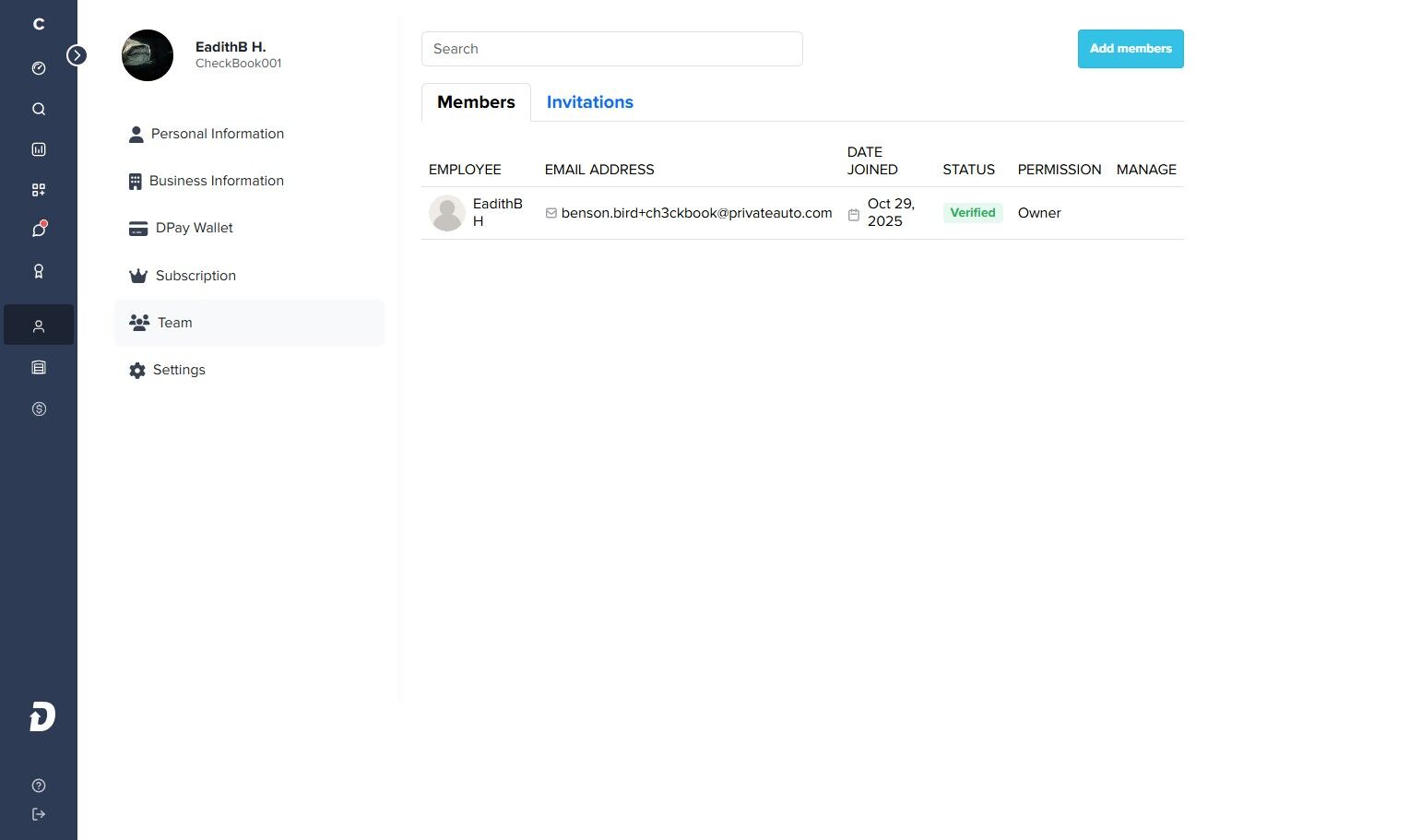Viewport: 1421px width, 840px height.
Task: Open the dashboard speedometer icon in sidebar
Action: [38, 67]
